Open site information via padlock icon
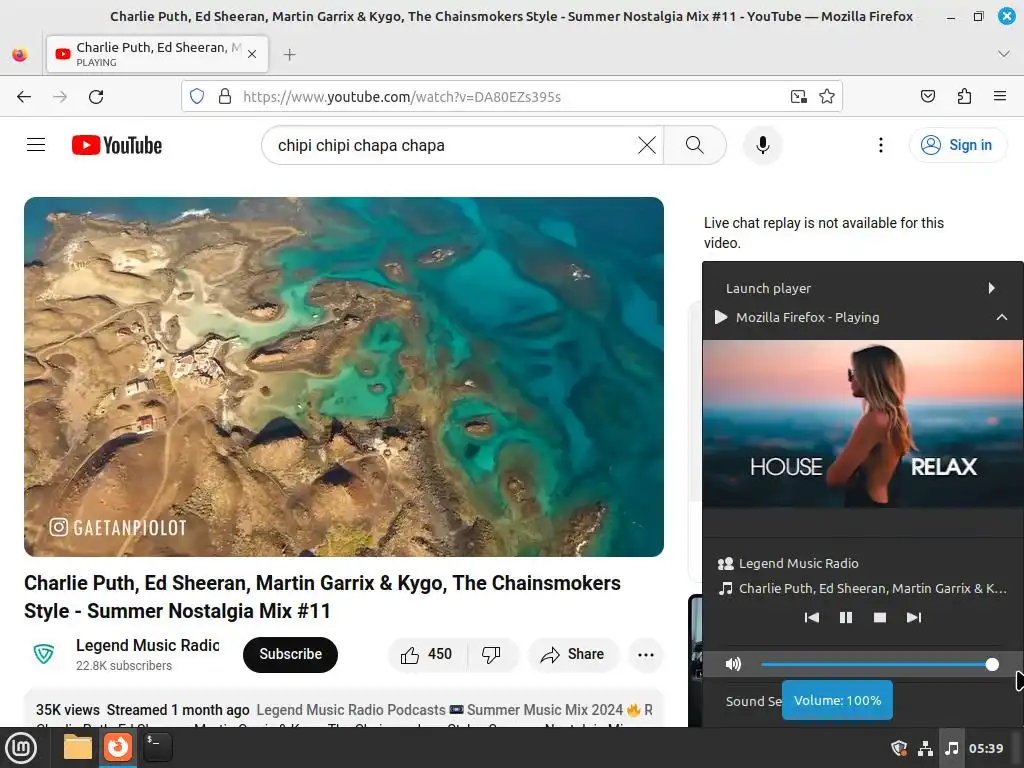The width and height of the screenshot is (1024, 768). click(x=225, y=97)
